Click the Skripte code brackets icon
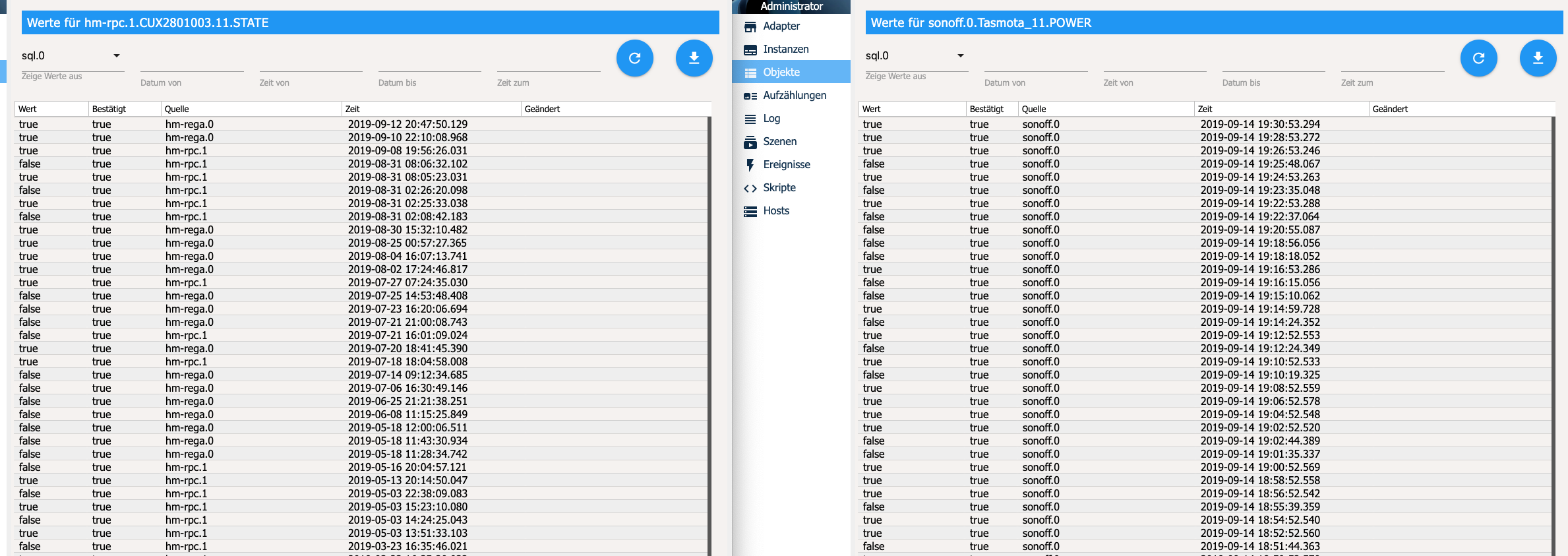Screen dimensions: 1568x556 [x=750, y=188]
